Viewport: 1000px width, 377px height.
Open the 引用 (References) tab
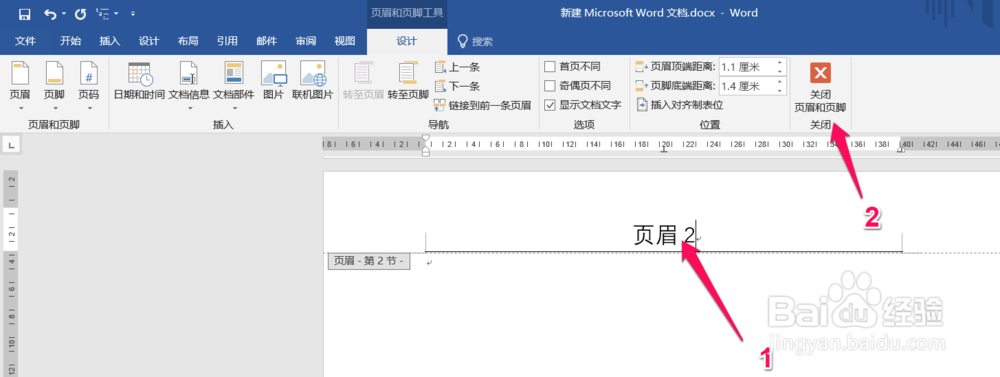click(x=227, y=41)
